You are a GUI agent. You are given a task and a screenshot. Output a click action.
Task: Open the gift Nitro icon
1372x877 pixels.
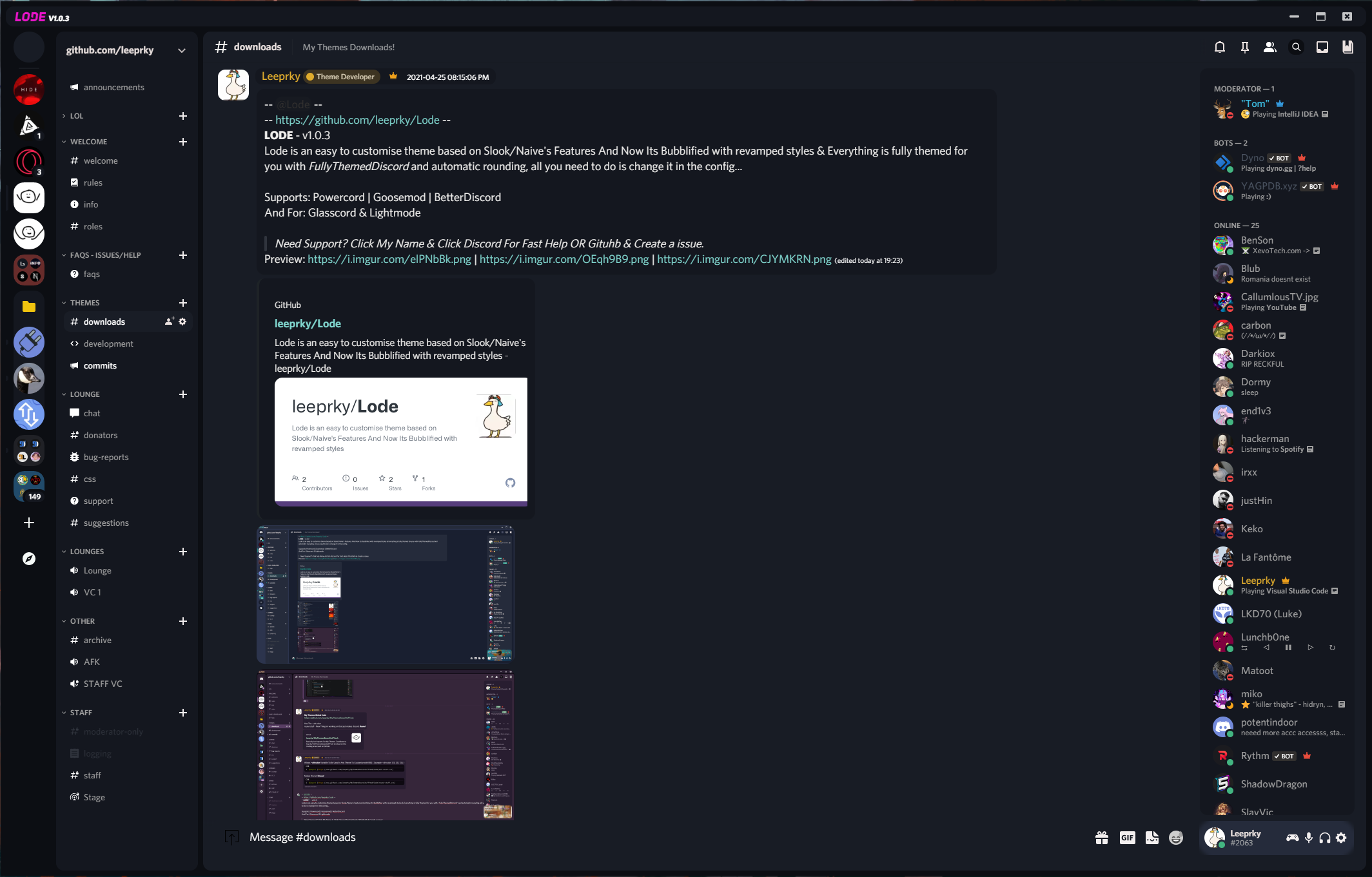1101,837
